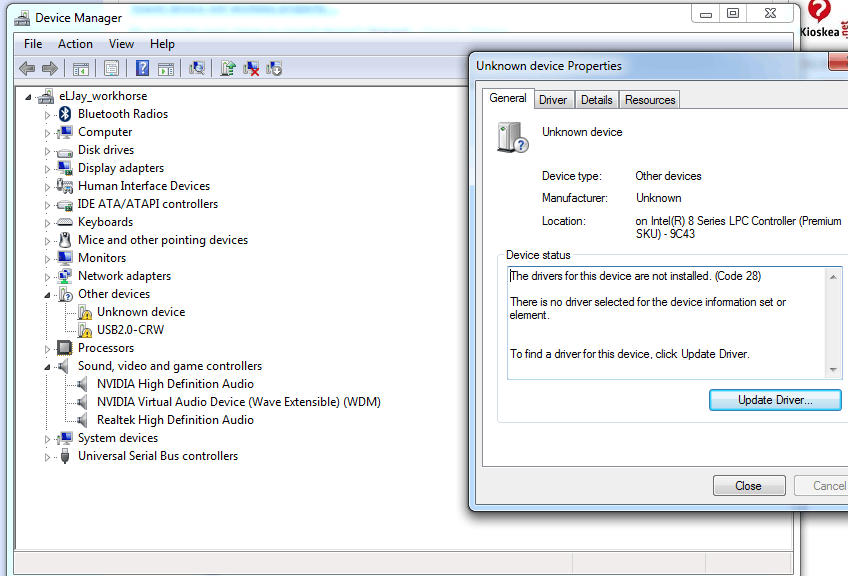Select the Network adapters label
This screenshot has height=577, width=853.
pos(125,276)
